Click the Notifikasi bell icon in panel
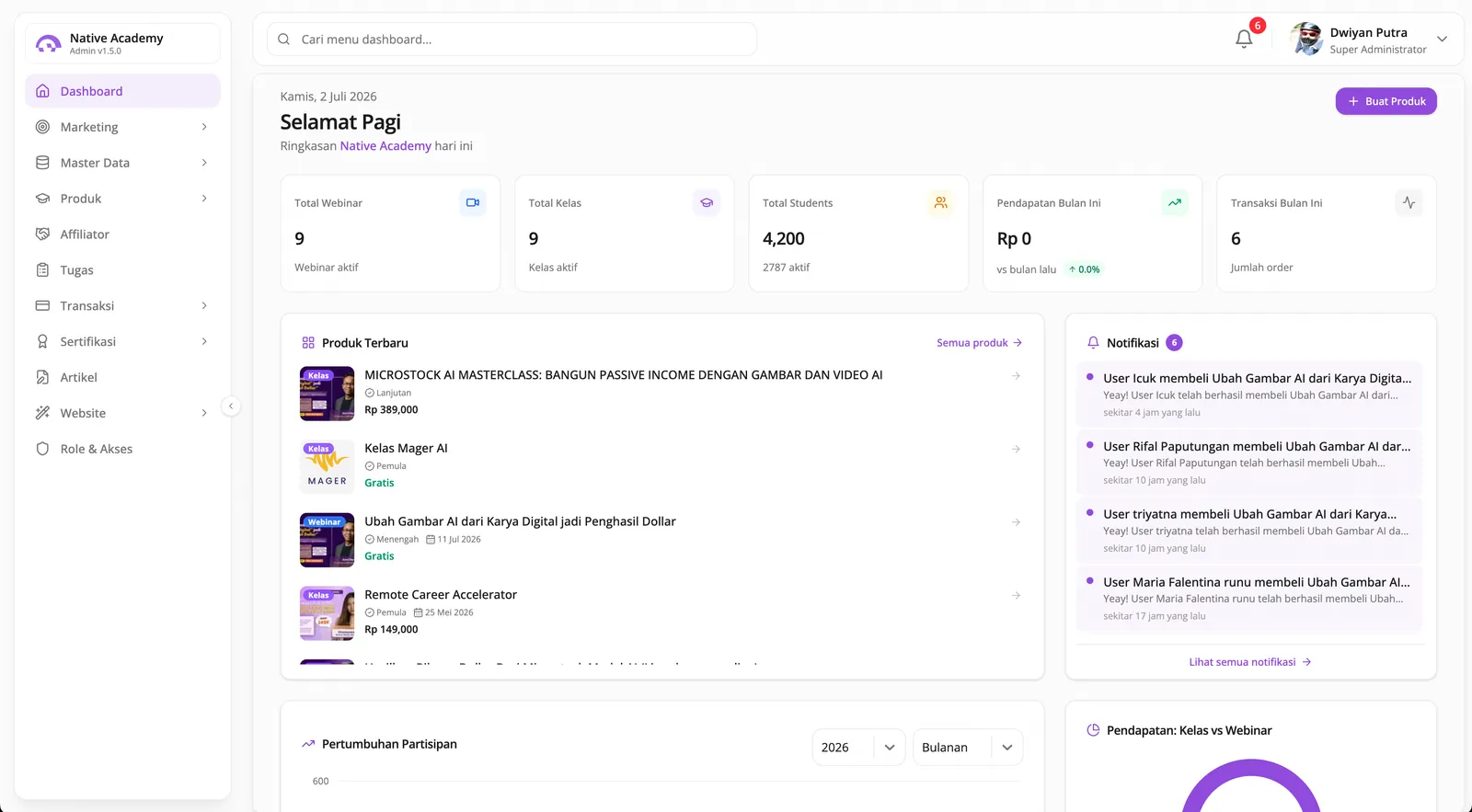 (x=1093, y=343)
